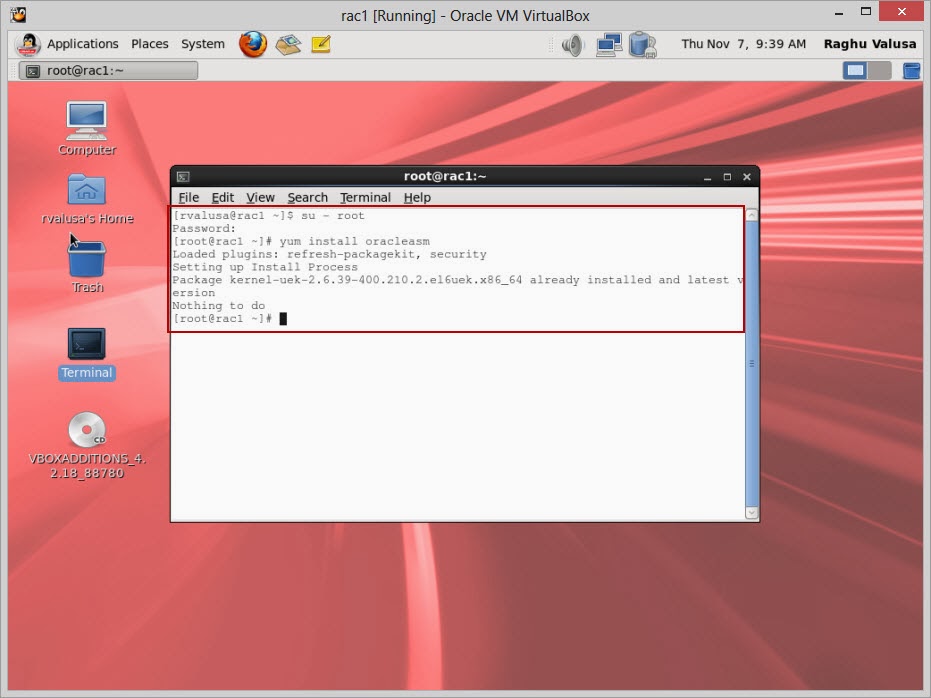This screenshot has width=931, height=698.
Task: Select the Terminal desktop launcher
Action: 87,354
